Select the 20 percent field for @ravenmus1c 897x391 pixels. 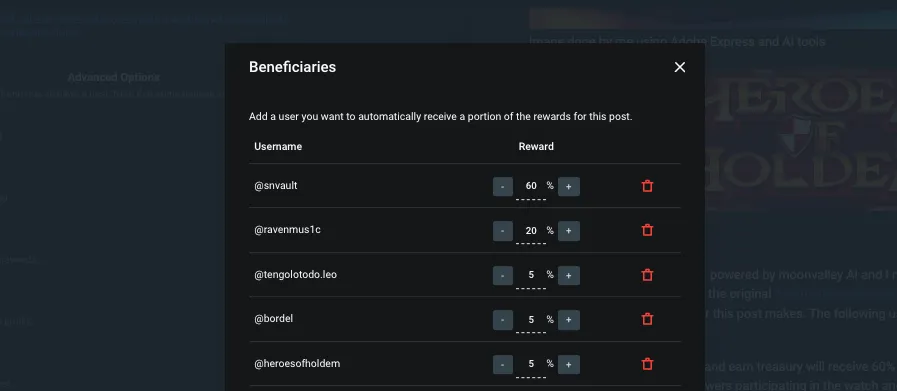pos(531,231)
